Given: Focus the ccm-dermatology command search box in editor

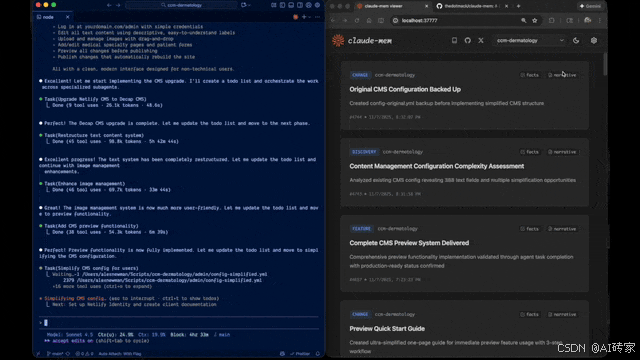Looking at the screenshot, I should 181,5.
